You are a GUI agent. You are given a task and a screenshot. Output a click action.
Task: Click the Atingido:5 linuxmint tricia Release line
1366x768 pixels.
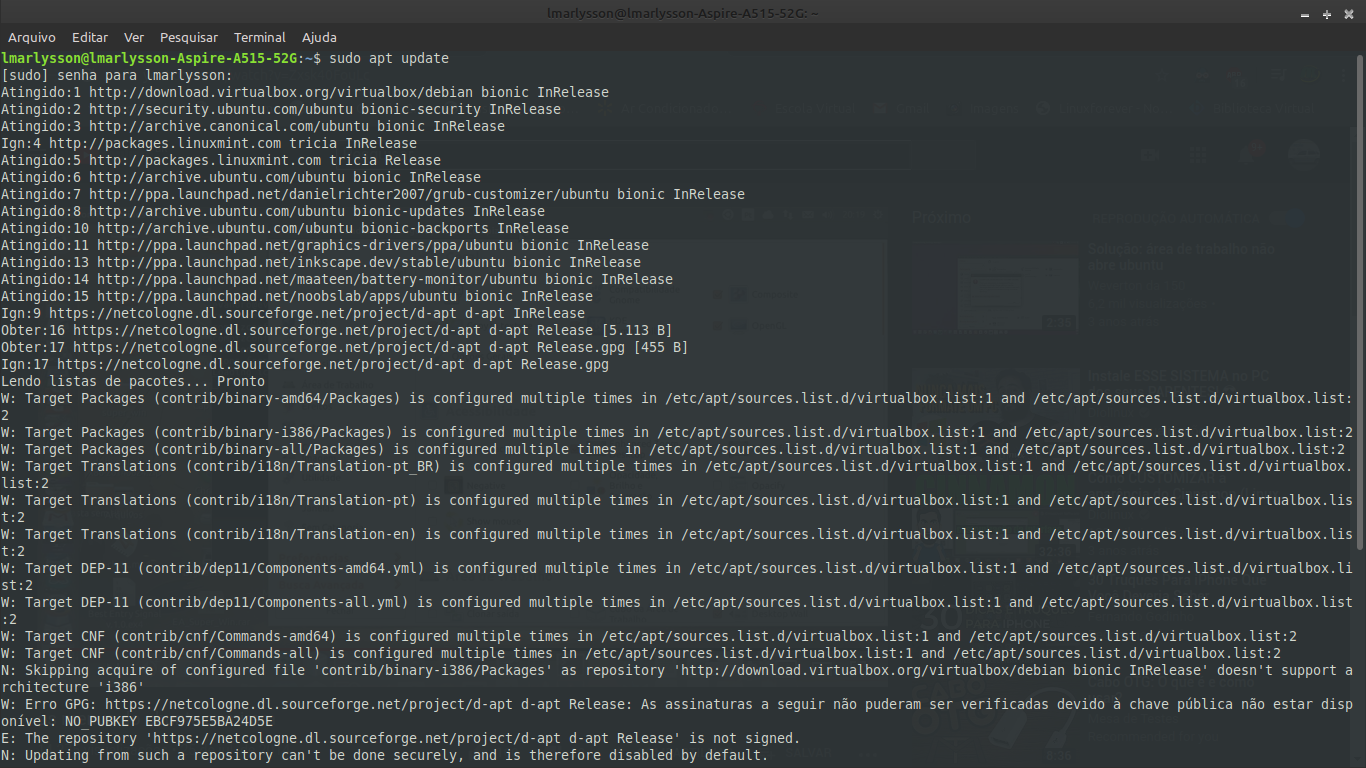[x=221, y=160]
